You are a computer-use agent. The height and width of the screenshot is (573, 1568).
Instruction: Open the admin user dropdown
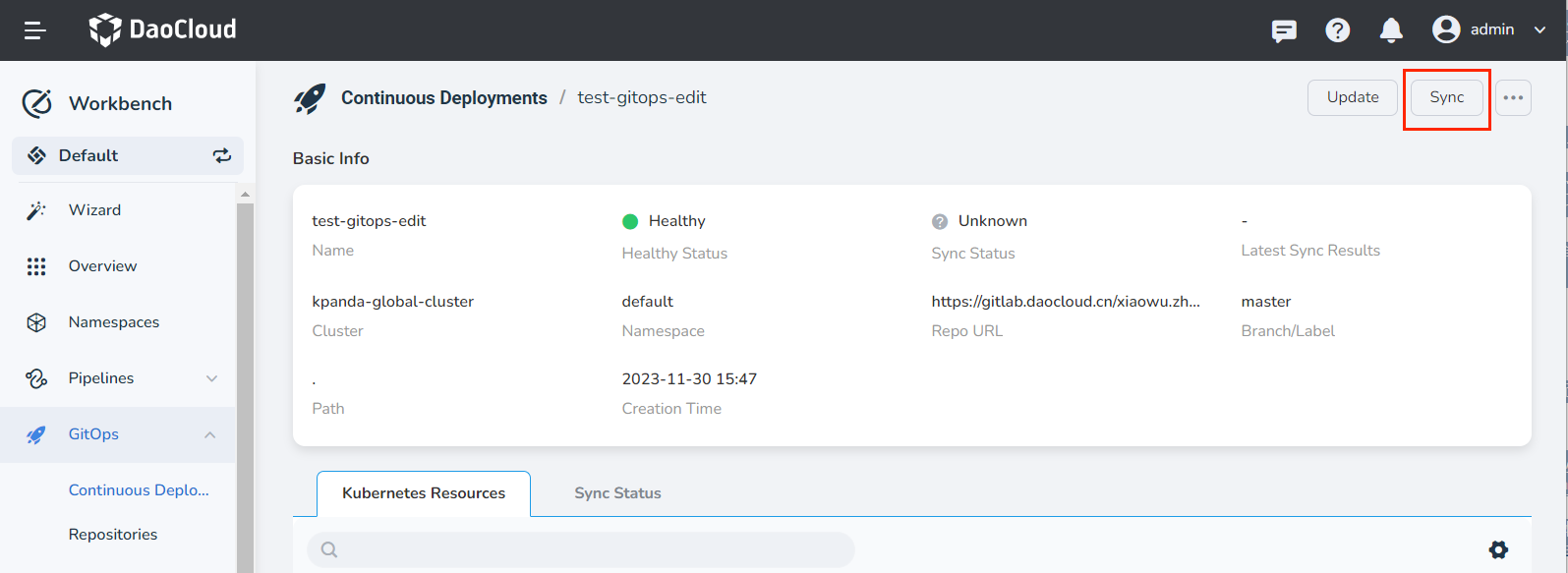pyautogui.click(x=1489, y=29)
